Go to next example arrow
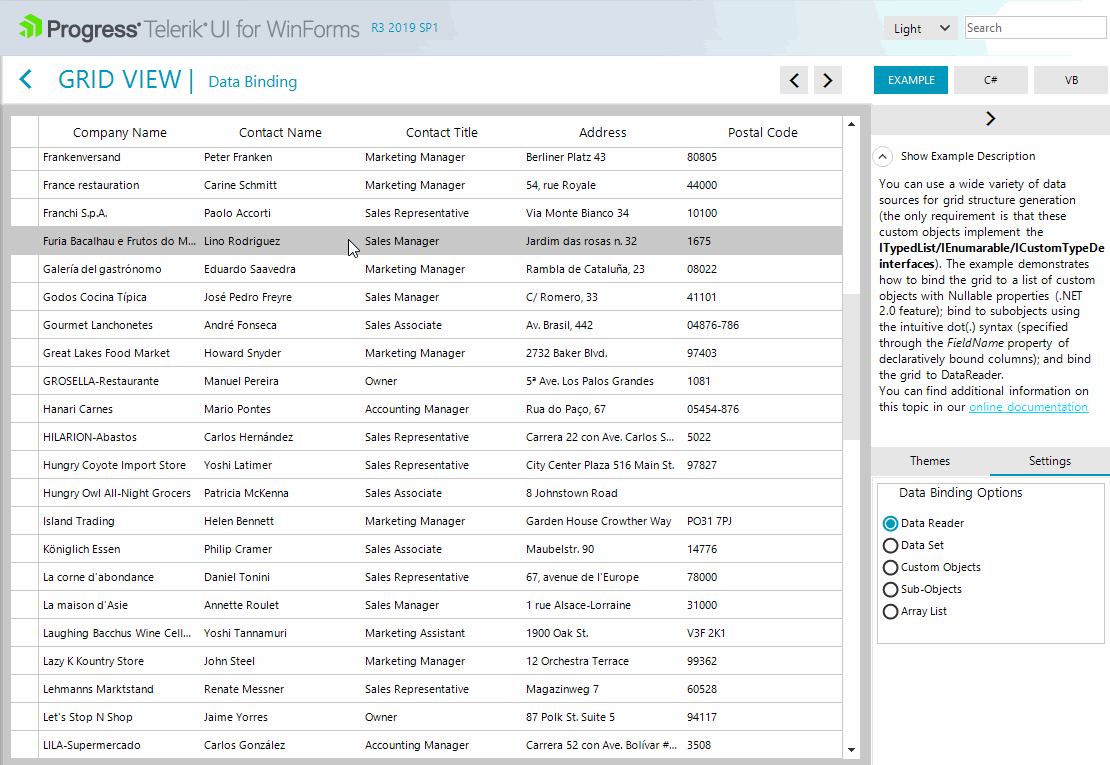 pos(828,80)
